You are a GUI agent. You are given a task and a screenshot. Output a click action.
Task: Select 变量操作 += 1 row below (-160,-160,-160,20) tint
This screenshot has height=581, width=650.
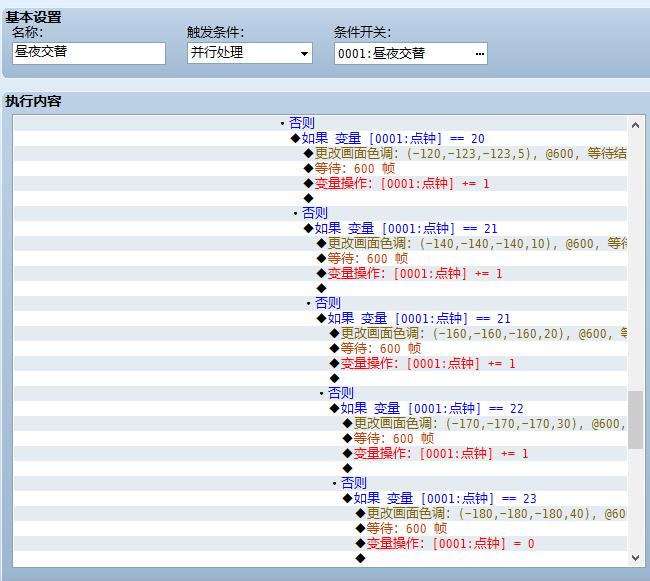click(320, 363)
